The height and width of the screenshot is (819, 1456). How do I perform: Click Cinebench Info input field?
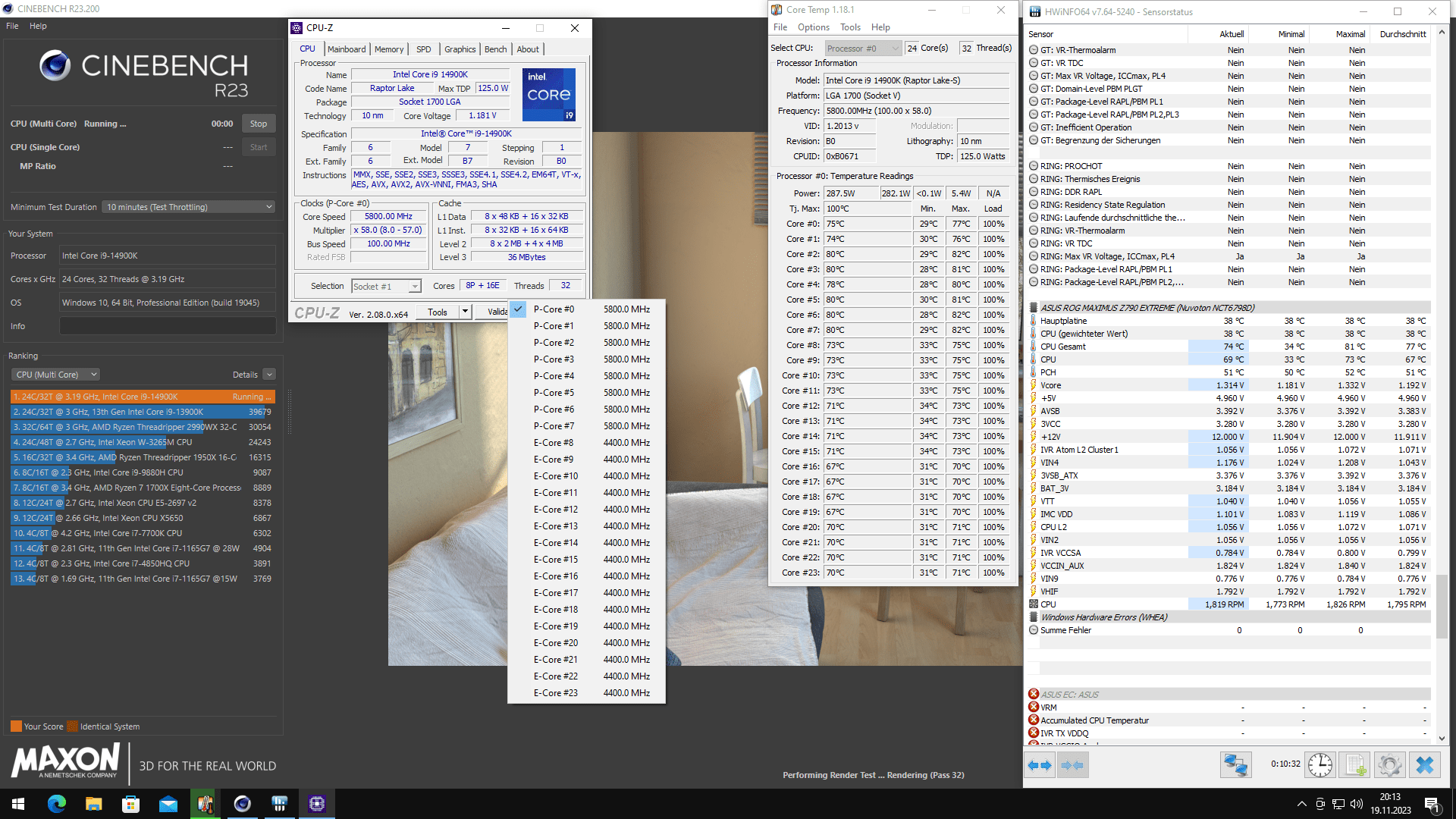pos(168,326)
